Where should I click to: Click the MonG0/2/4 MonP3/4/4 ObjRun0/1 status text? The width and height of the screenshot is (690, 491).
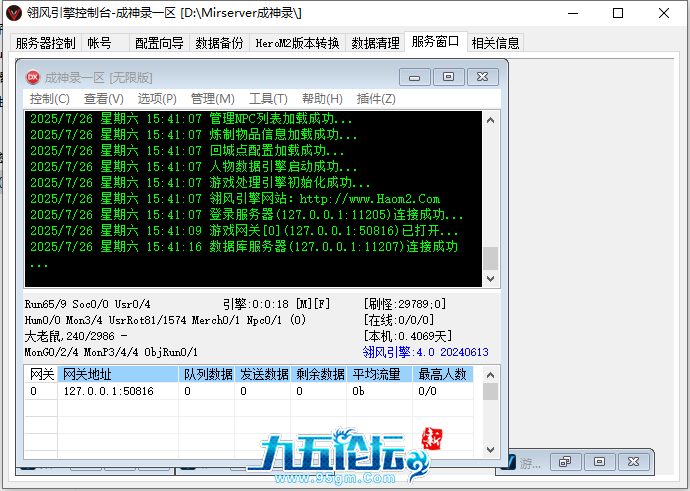coord(111,352)
